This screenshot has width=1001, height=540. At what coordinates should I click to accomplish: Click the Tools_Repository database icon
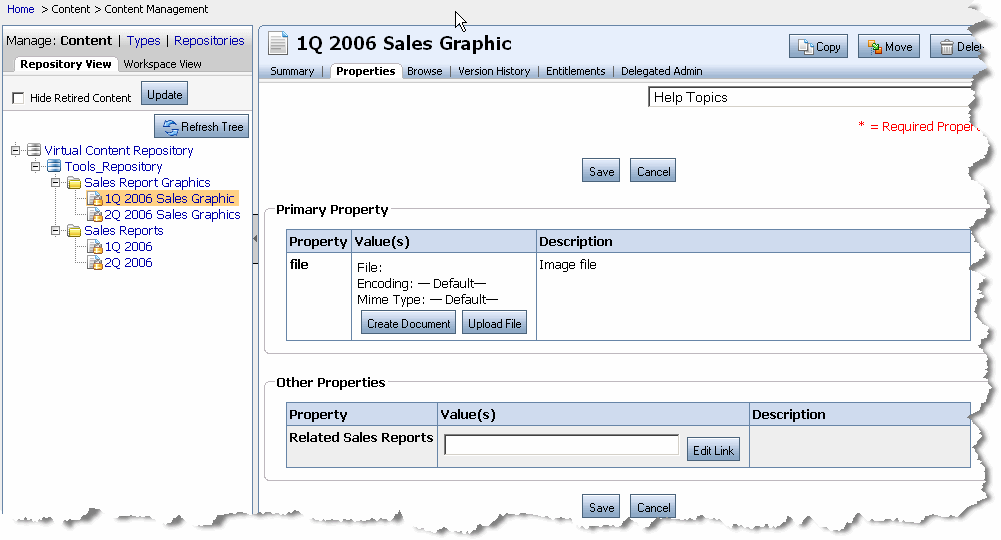(x=54, y=166)
